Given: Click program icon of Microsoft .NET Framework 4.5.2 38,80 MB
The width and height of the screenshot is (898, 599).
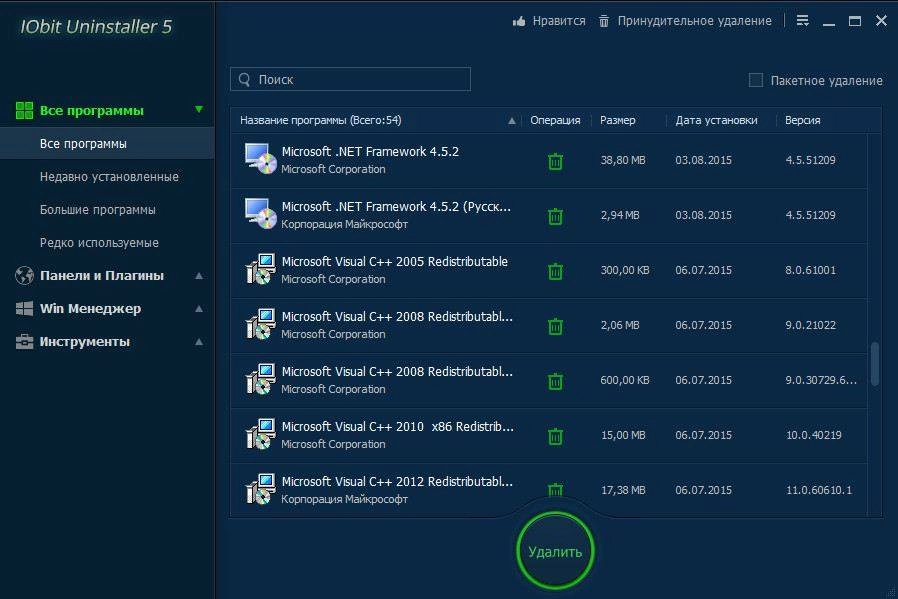Looking at the screenshot, I should point(261,159).
